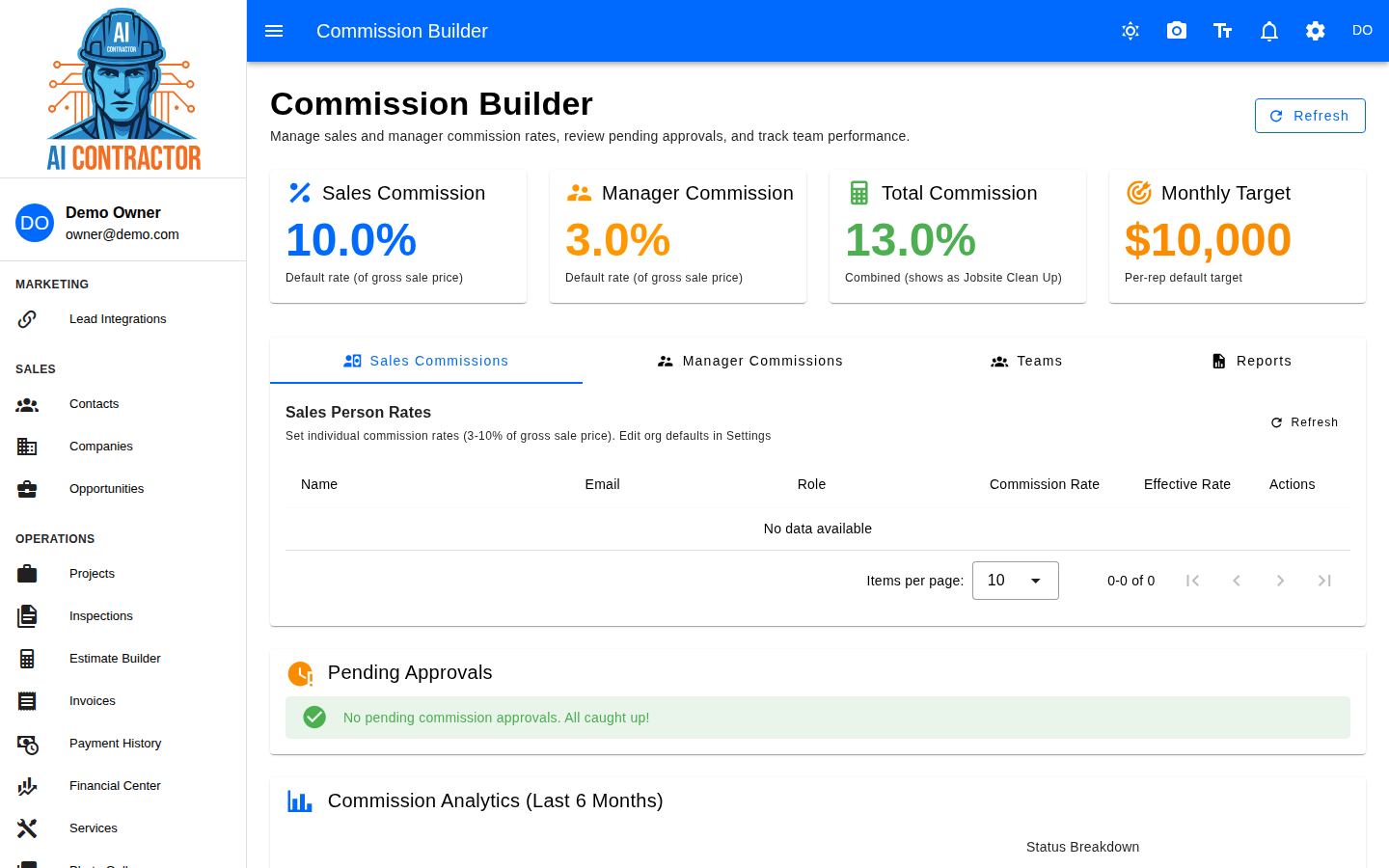Open Projects from sidebar

coord(92,574)
